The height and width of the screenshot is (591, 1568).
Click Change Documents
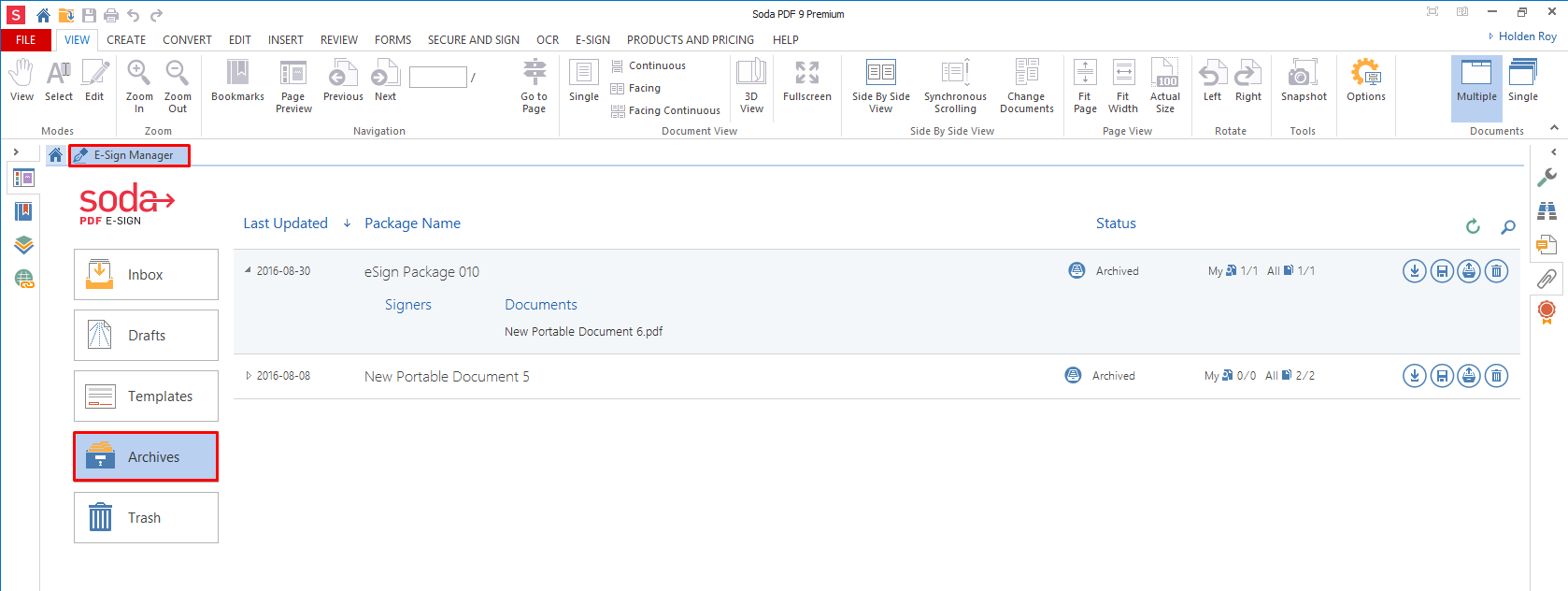click(1026, 86)
